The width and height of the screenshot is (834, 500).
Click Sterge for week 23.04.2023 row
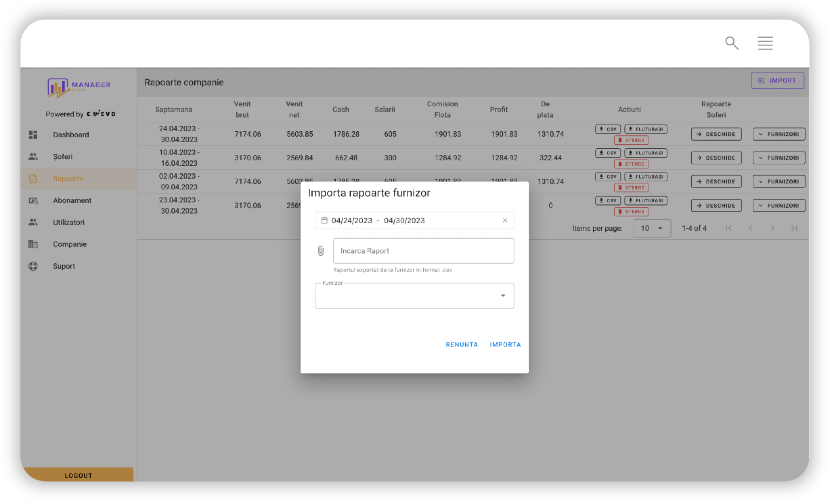[631, 212]
